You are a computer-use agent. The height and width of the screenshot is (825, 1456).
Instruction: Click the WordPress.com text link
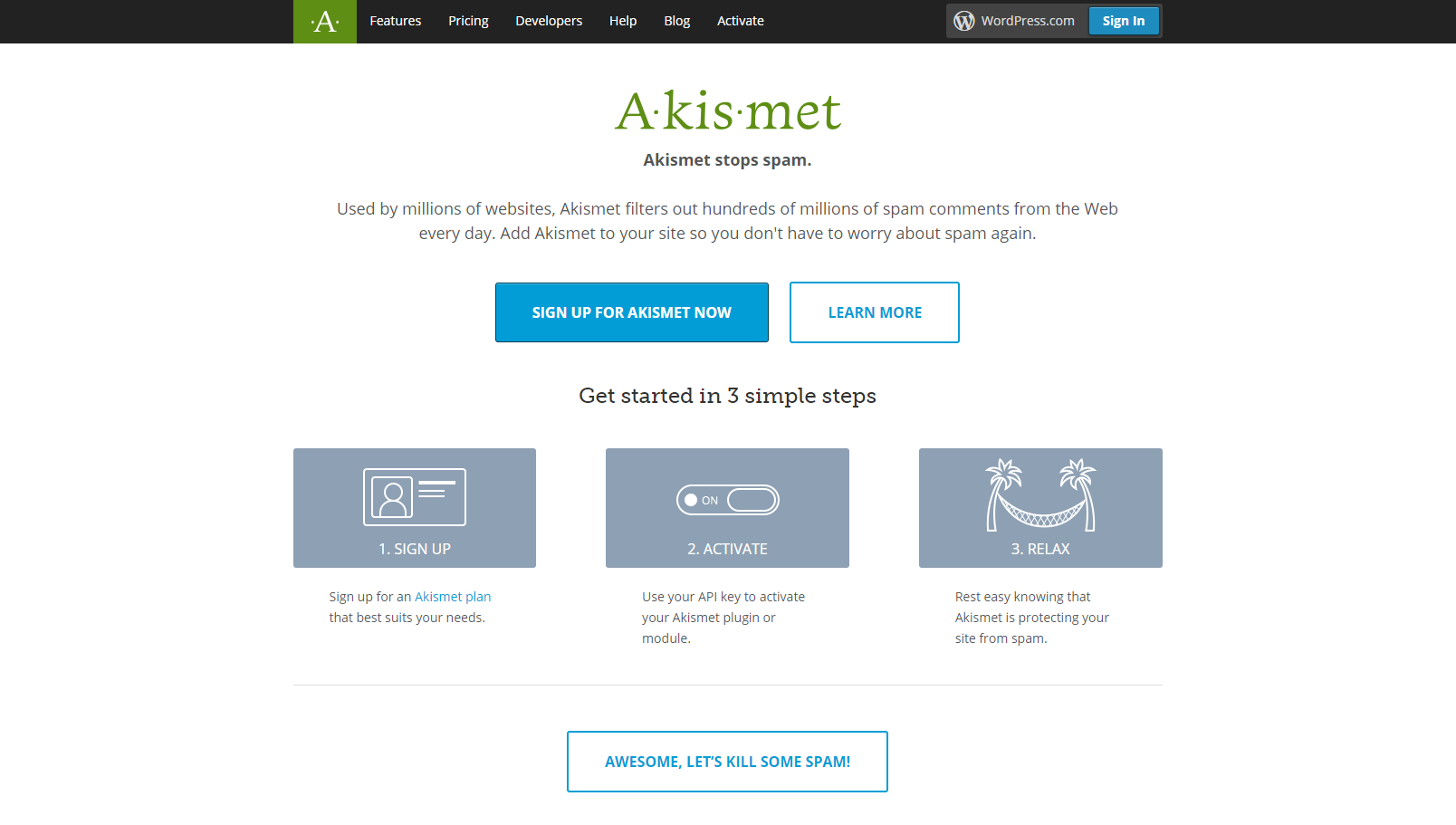coord(1028,21)
